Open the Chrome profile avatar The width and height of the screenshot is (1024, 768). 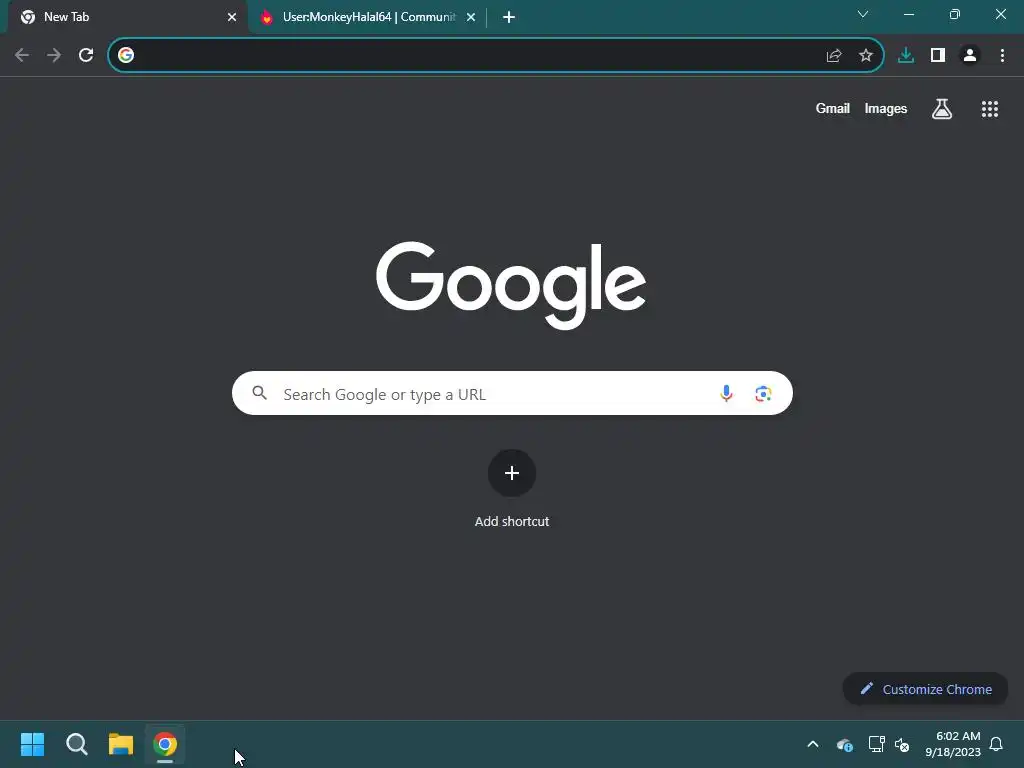pyautogui.click(x=970, y=56)
